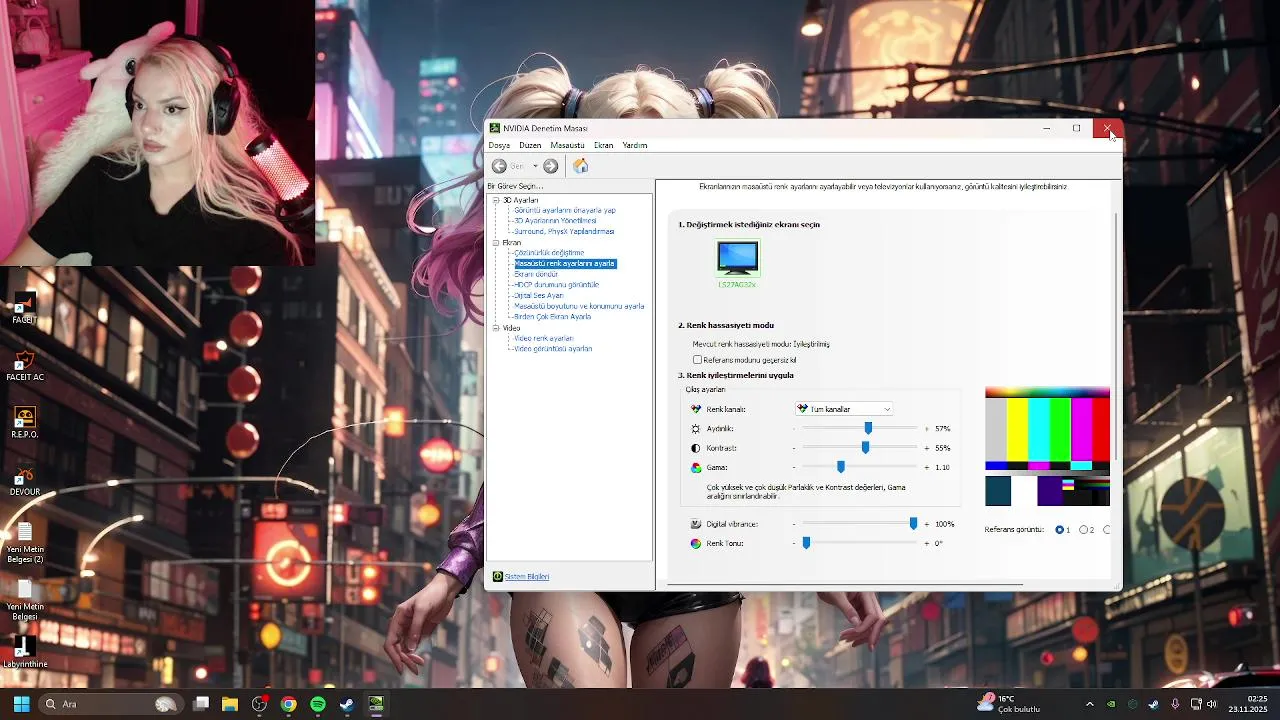1280x720 pixels.
Task: Open the Windows Start menu
Action: (21, 704)
